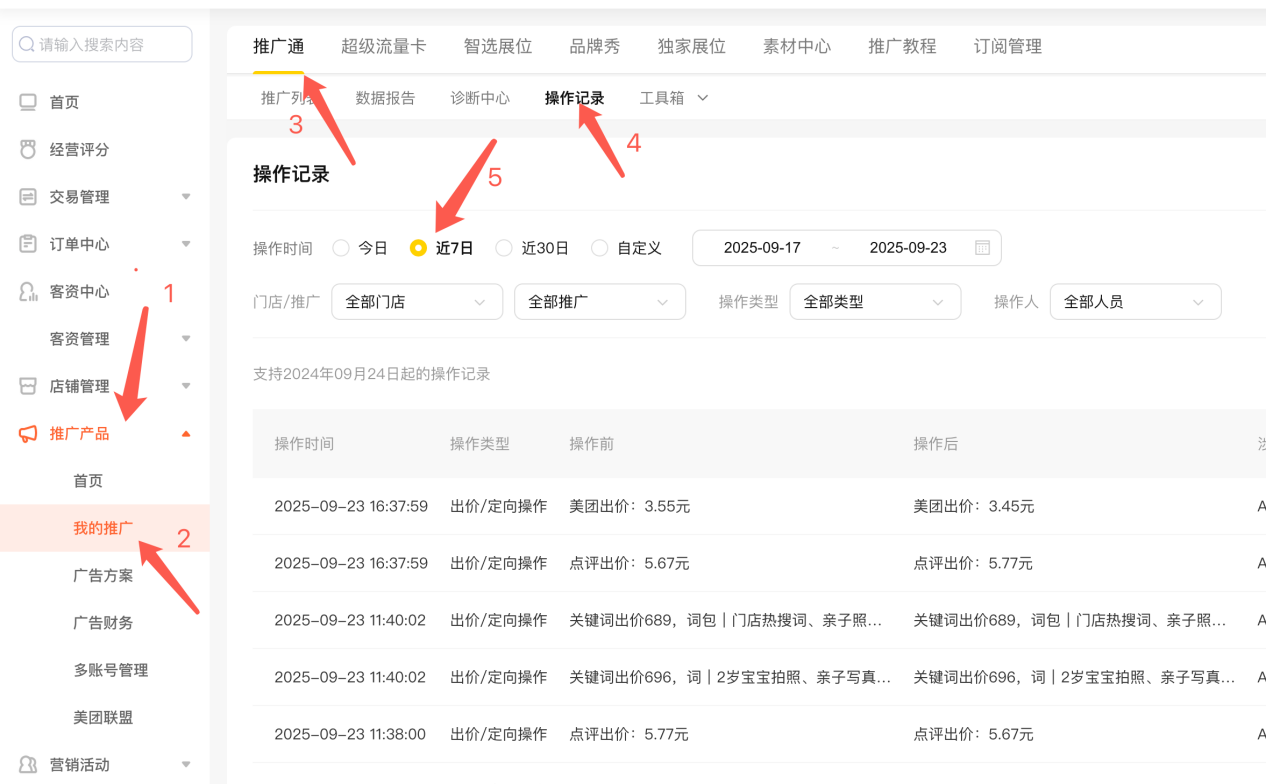Click the 操作前 column header
Image resolution: width=1266 pixels, height=784 pixels.
coord(591,444)
